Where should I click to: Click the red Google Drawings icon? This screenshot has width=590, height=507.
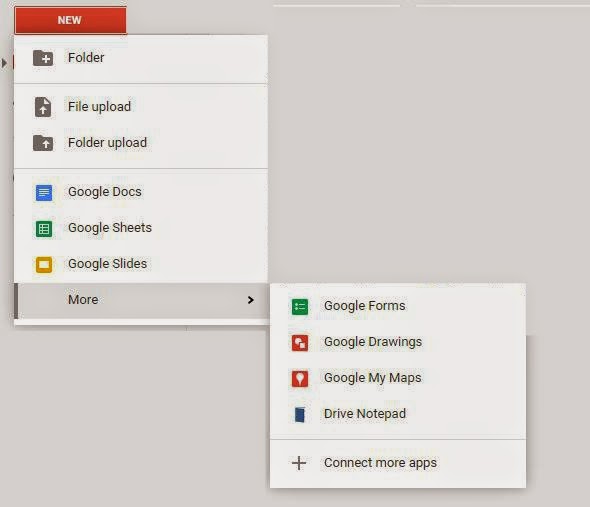300,343
